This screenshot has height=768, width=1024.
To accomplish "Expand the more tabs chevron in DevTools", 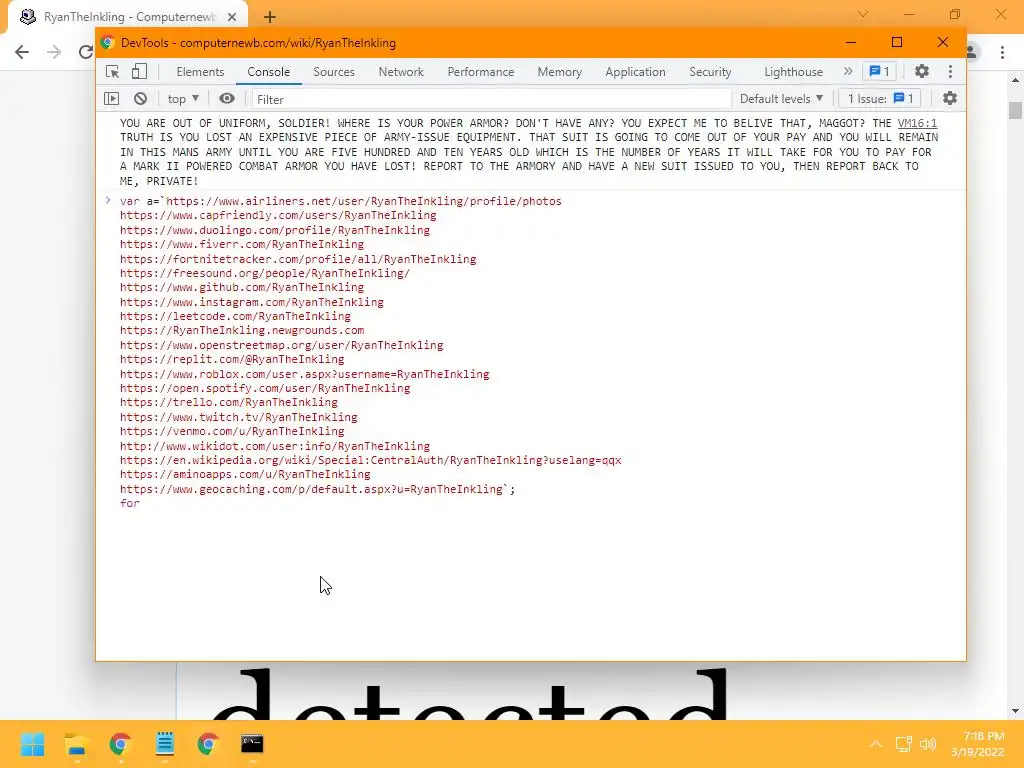I will [848, 71].
